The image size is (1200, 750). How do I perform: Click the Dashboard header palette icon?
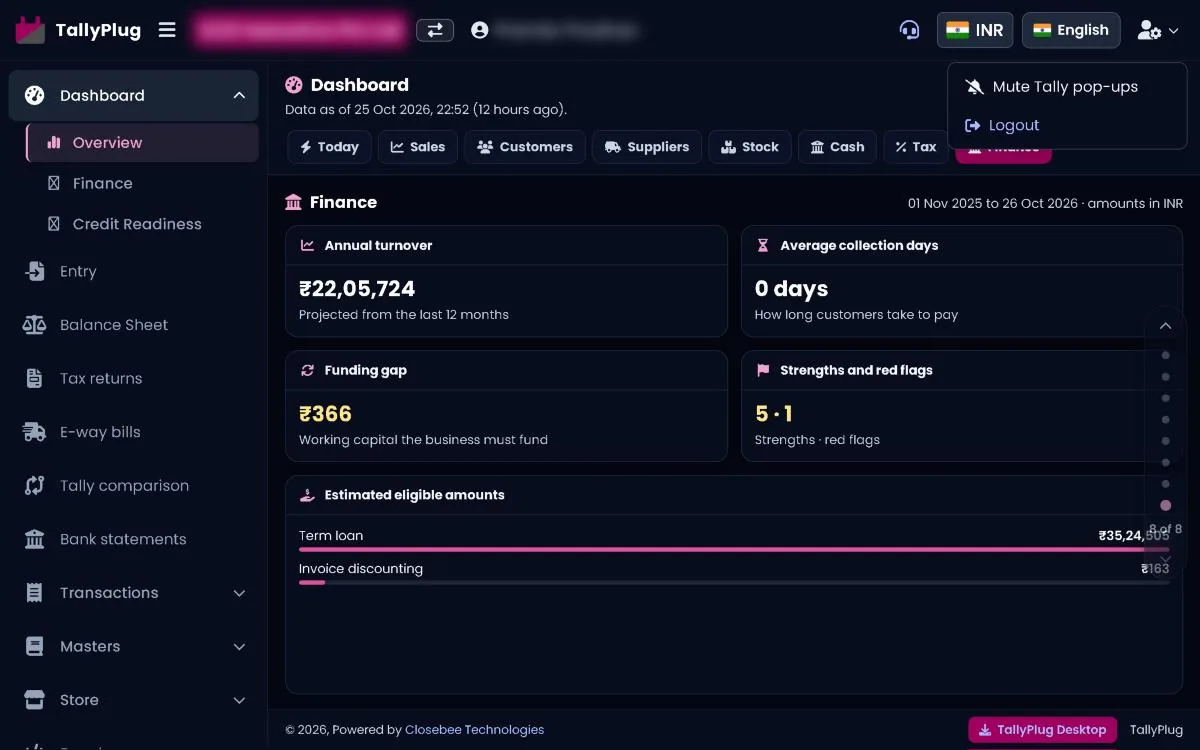point(294,85)
